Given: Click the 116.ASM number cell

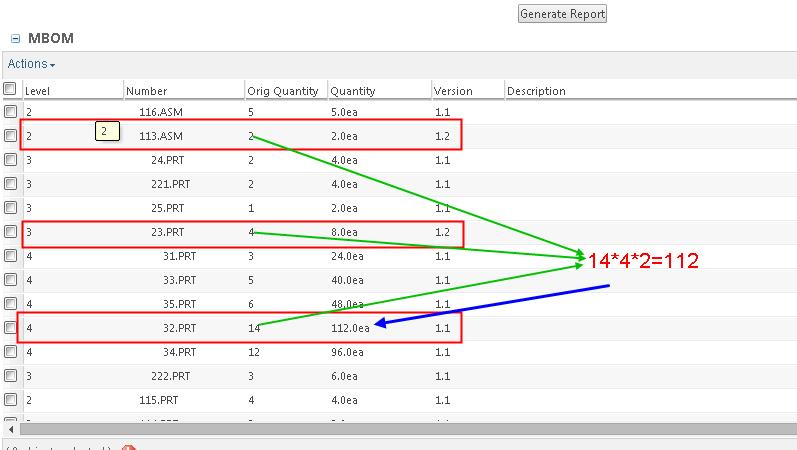Looking at the screenshot, I should click(161, 112).
